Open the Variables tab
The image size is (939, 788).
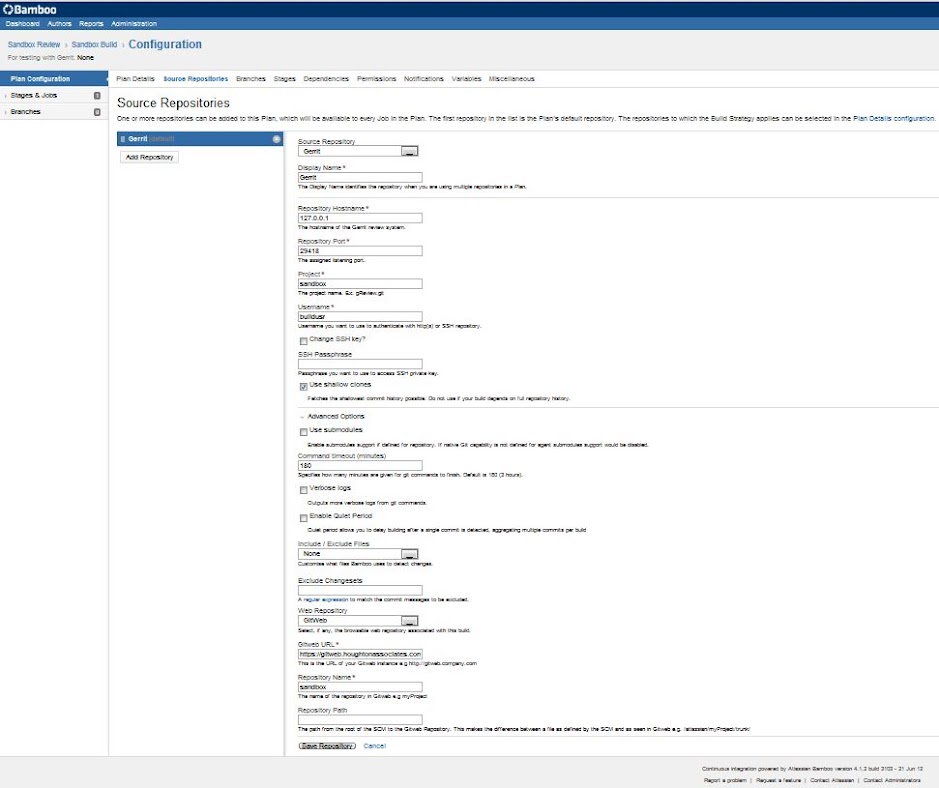pos(467,79)
